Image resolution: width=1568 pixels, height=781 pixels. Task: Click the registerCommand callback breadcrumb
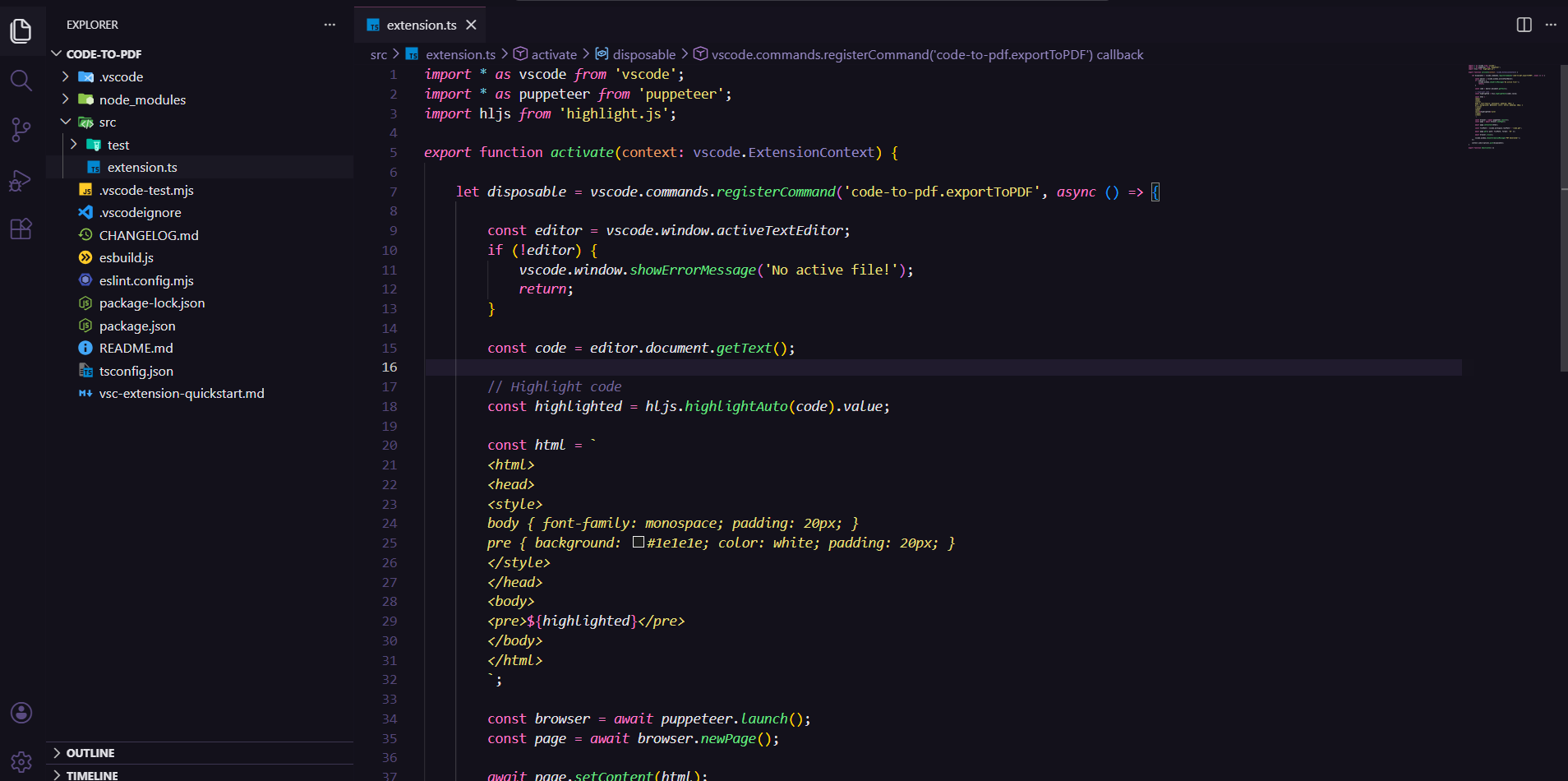(919, 54)
